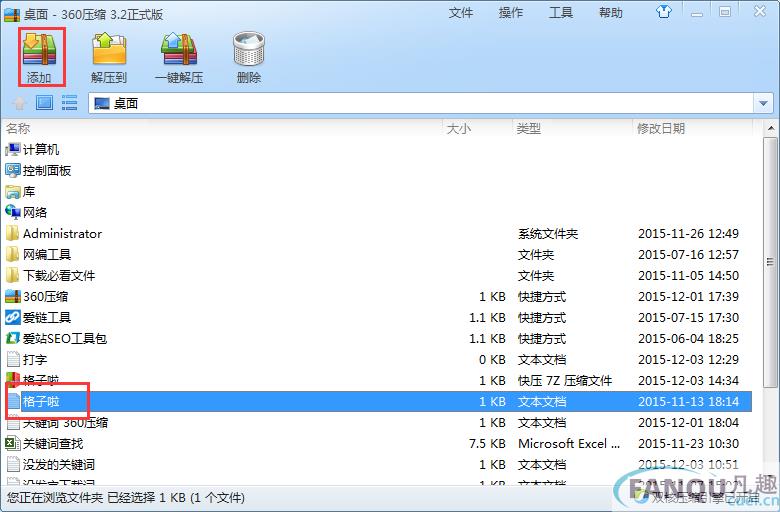Switch to list view mode
This screenshot has width=780, height=512.
click(x=69, y=103)
